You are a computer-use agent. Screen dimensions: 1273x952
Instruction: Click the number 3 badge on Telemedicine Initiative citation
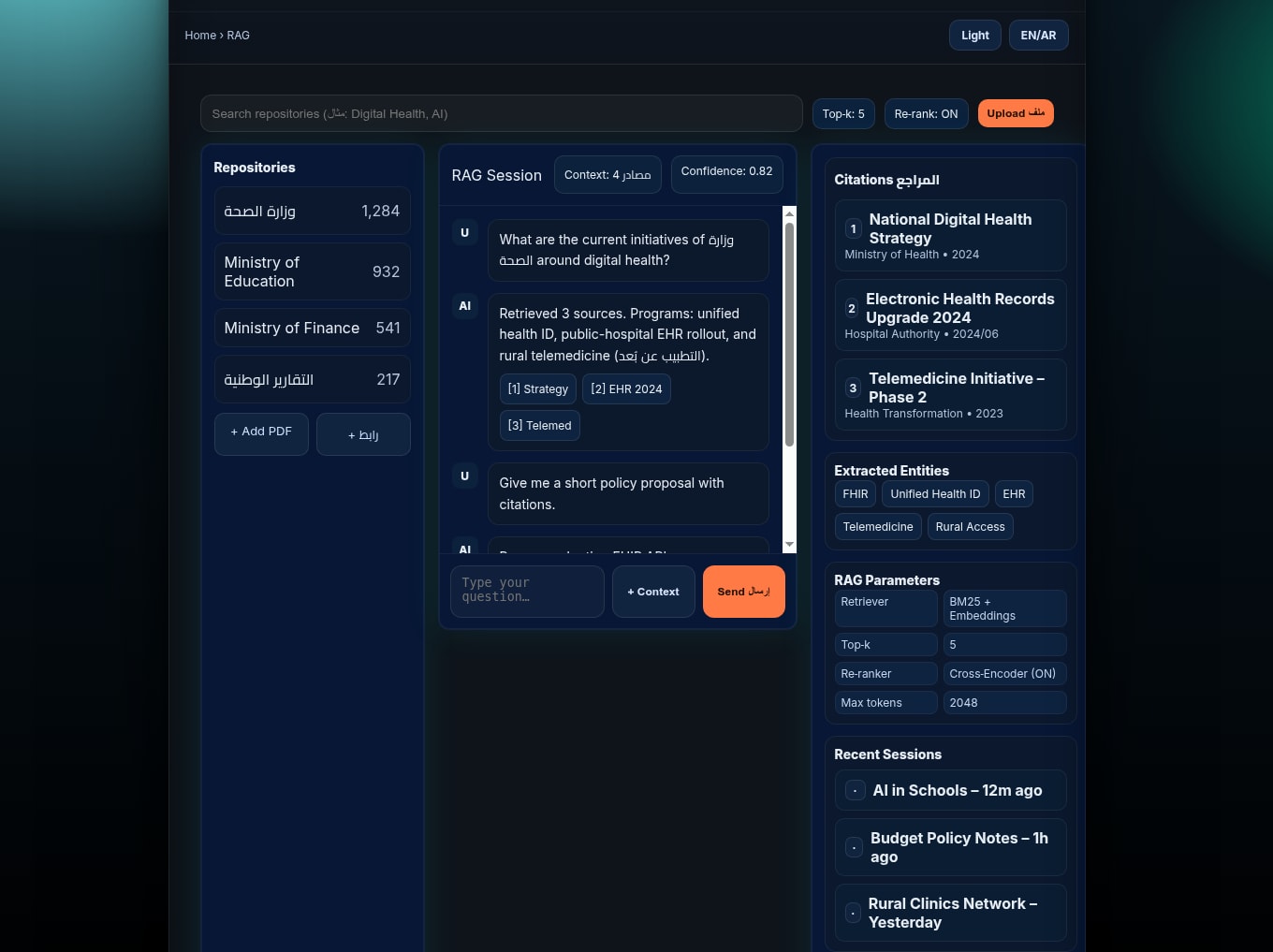(852, 388)
